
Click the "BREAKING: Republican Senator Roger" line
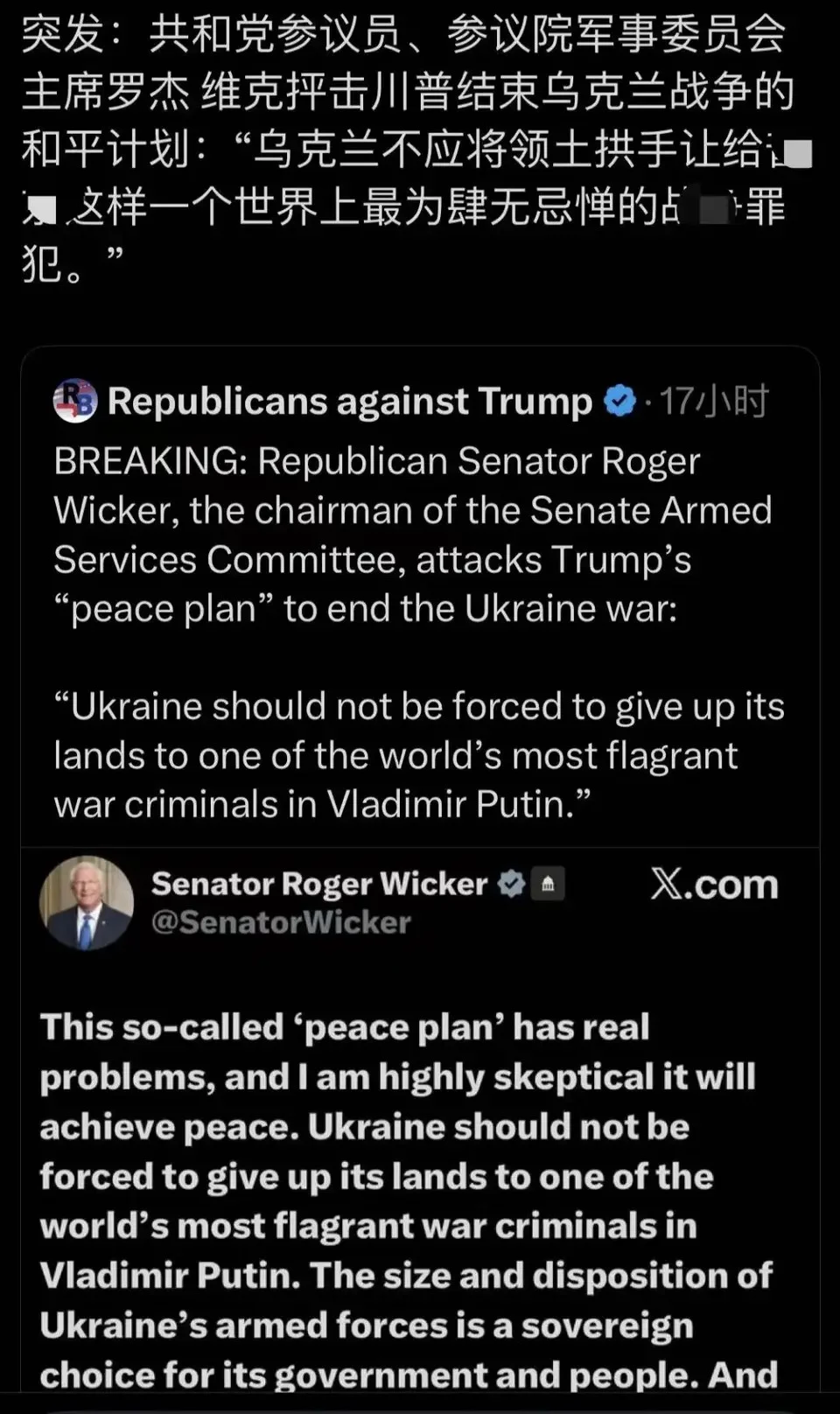coord(377,461)
